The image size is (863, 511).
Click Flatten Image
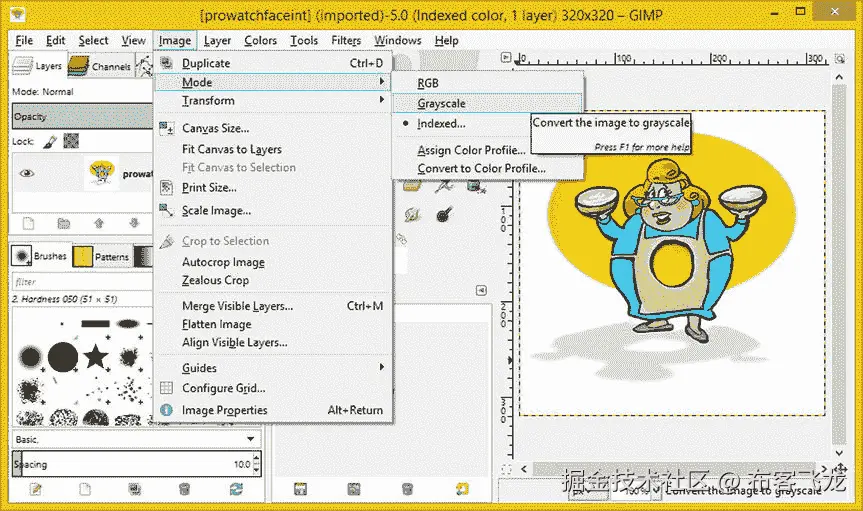[x=216, y=324]
